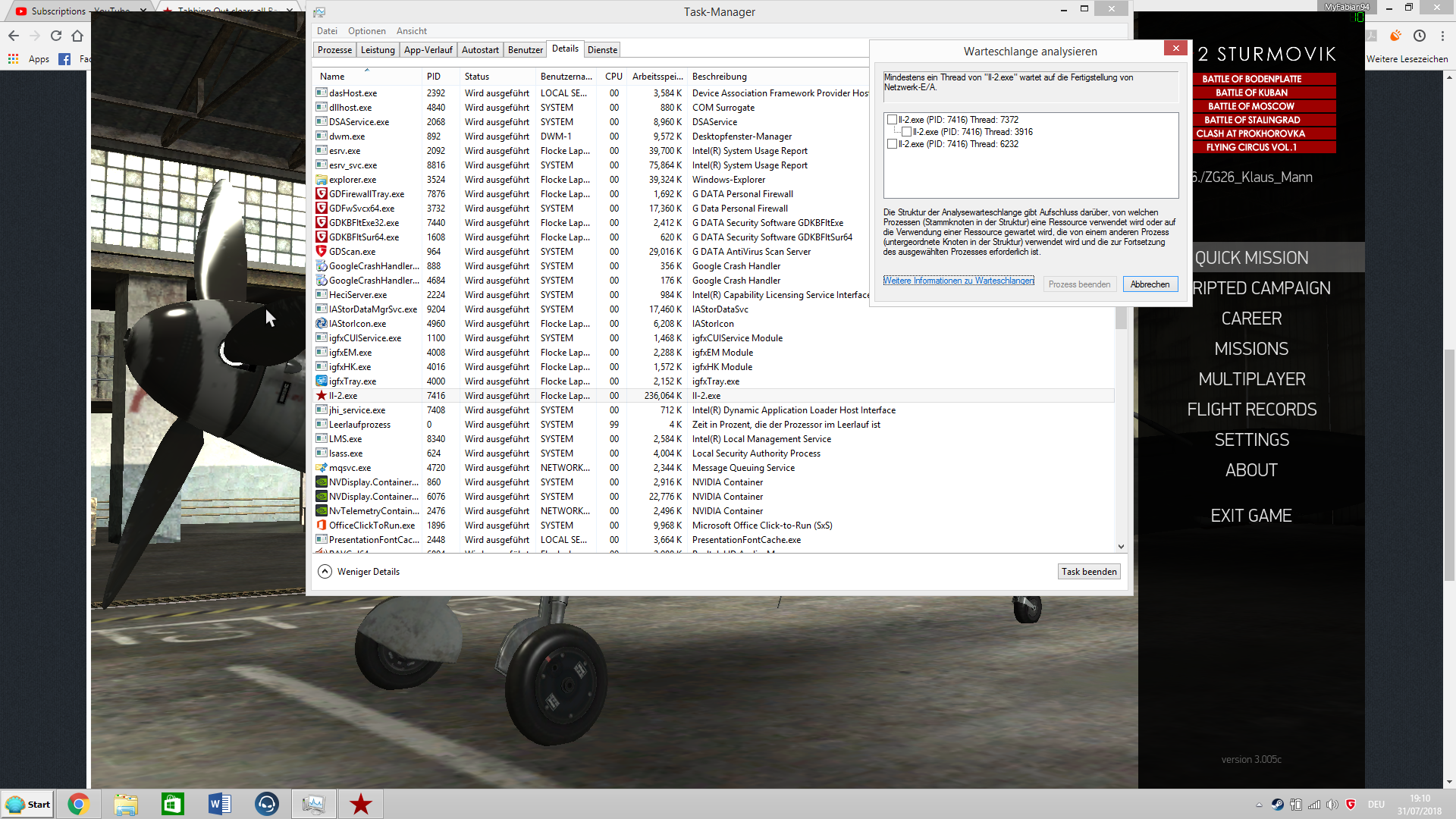Open Microsoft Word from the taskbar
Viewport: 1456px width, 819px height.
(220, 804)
